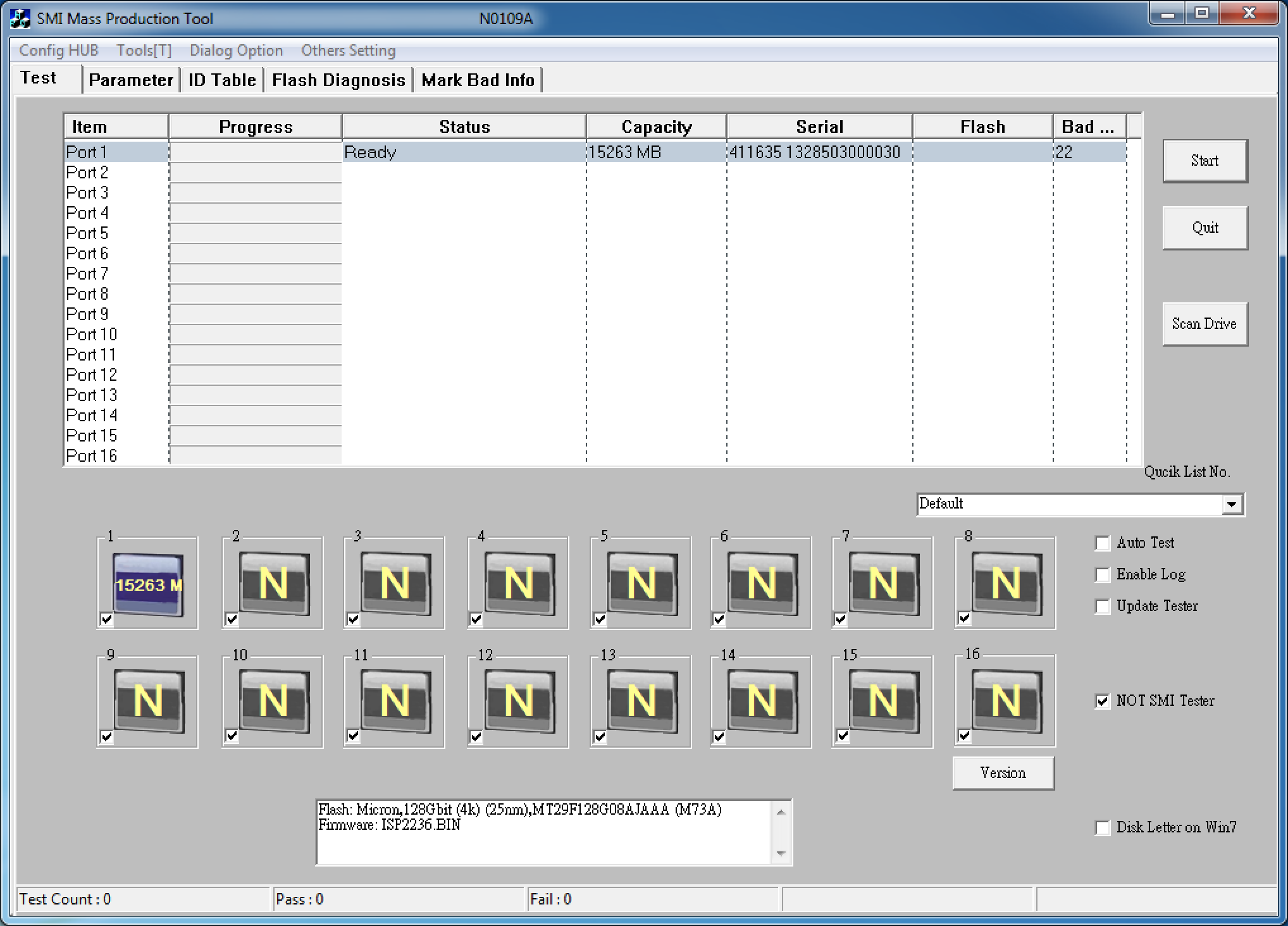1288x926 pixels.
Task: Click the port 4 N drive icon
Action: 519,584
